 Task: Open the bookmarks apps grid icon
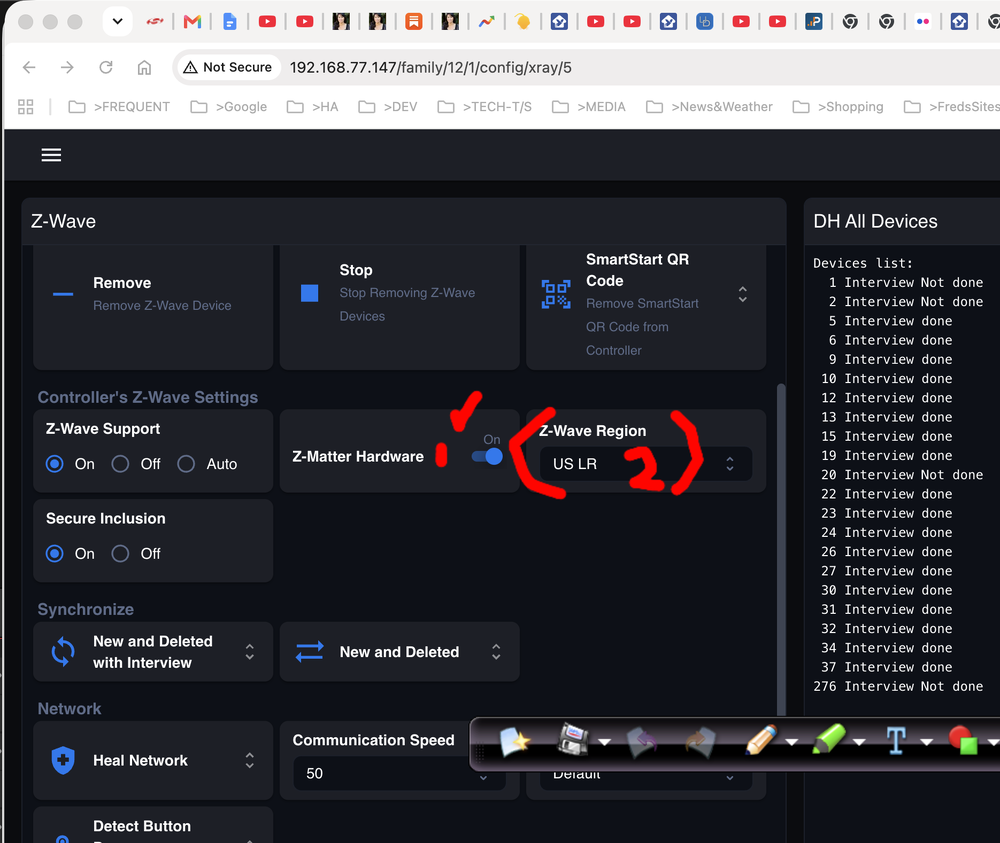coord(26,106)
